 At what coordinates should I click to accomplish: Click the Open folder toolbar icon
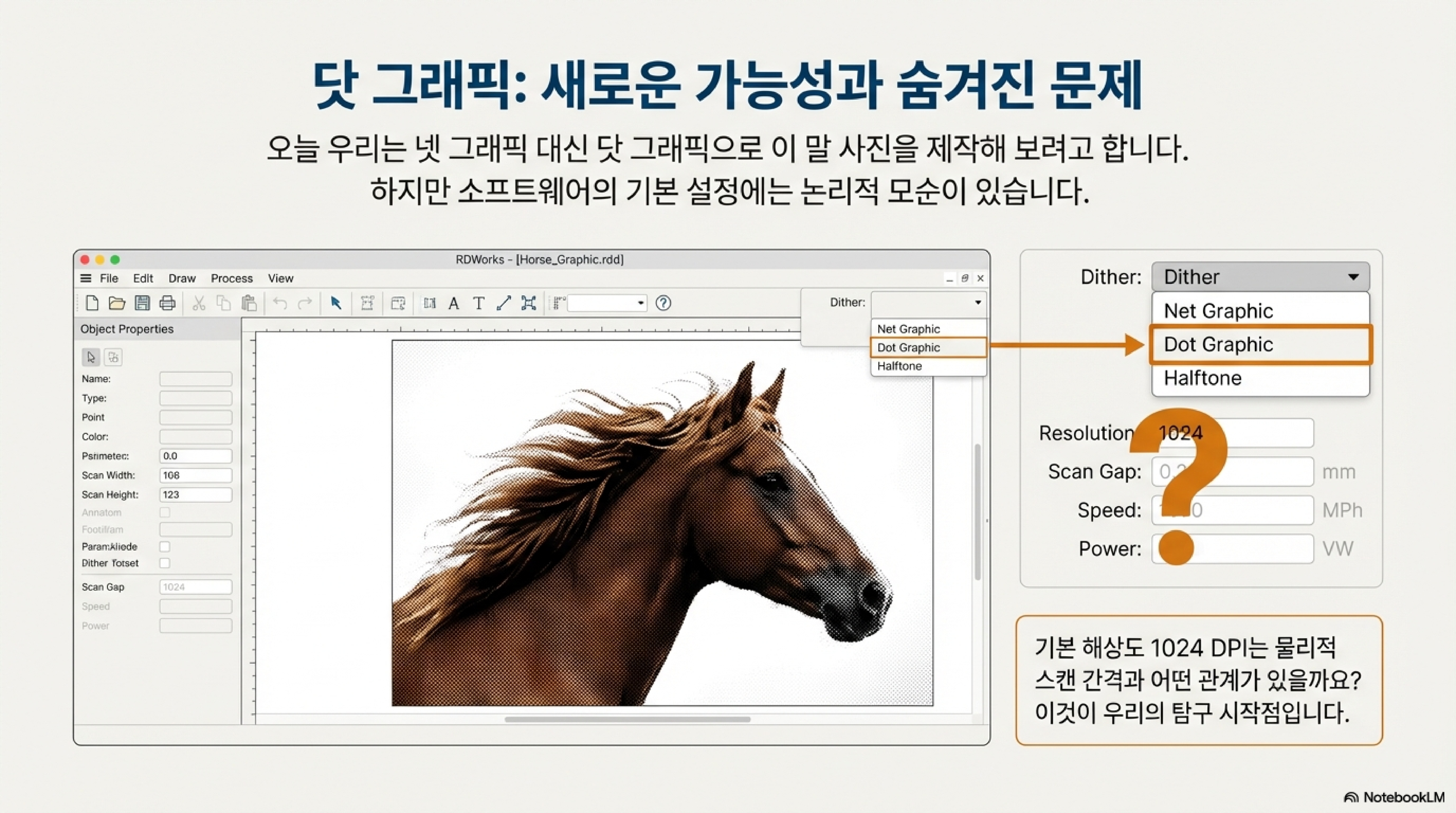pyautogui.click(x=117, y=303)
